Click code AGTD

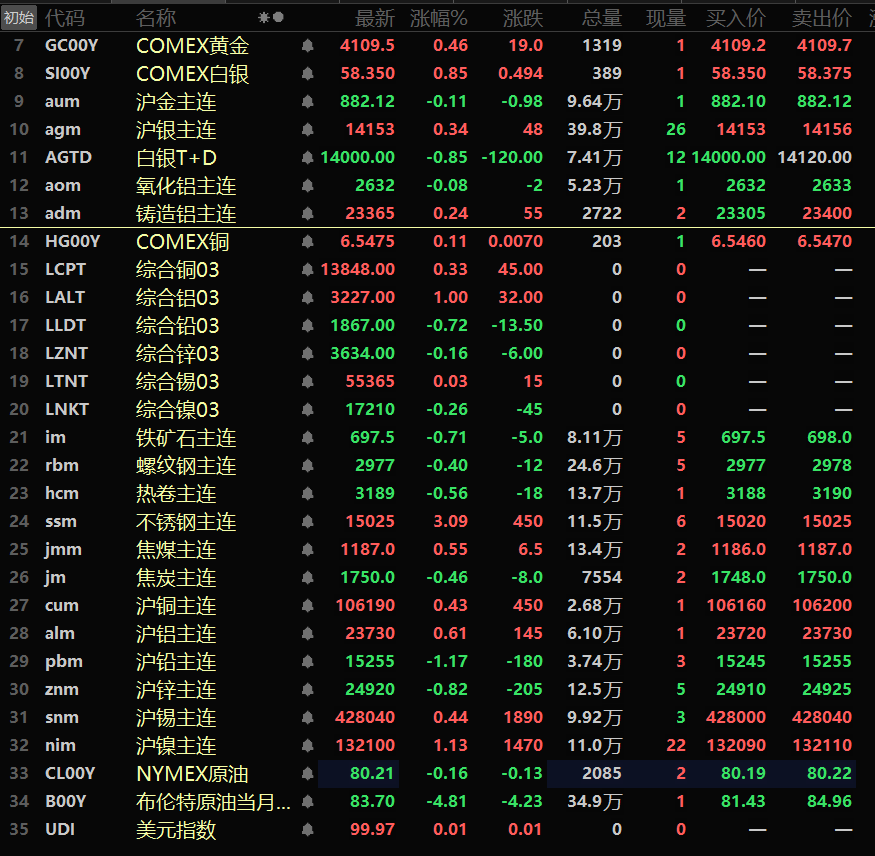click(x=68, y=157)
